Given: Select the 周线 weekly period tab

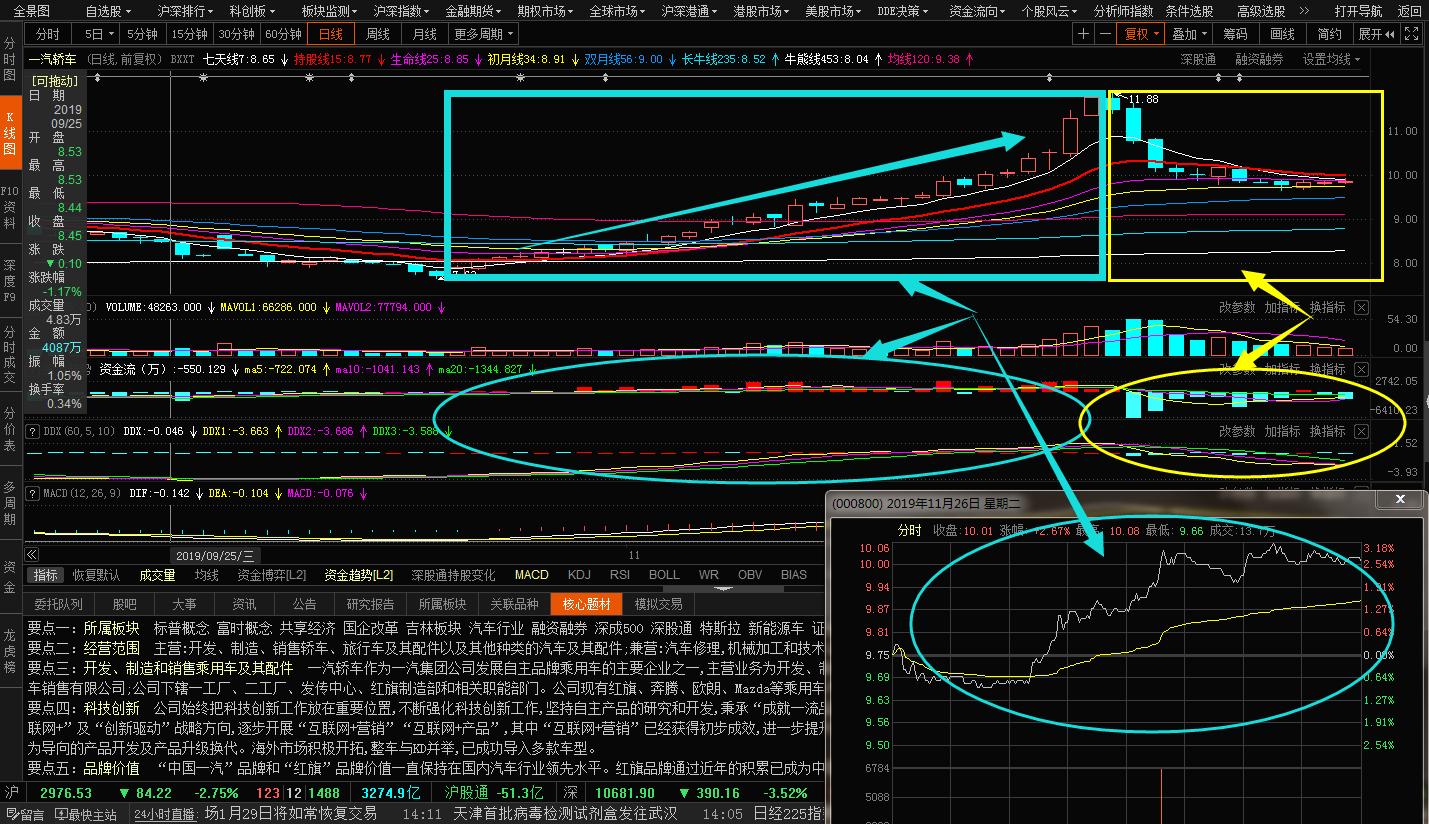Looking at the screenshot, I should [x=378, y=34].
